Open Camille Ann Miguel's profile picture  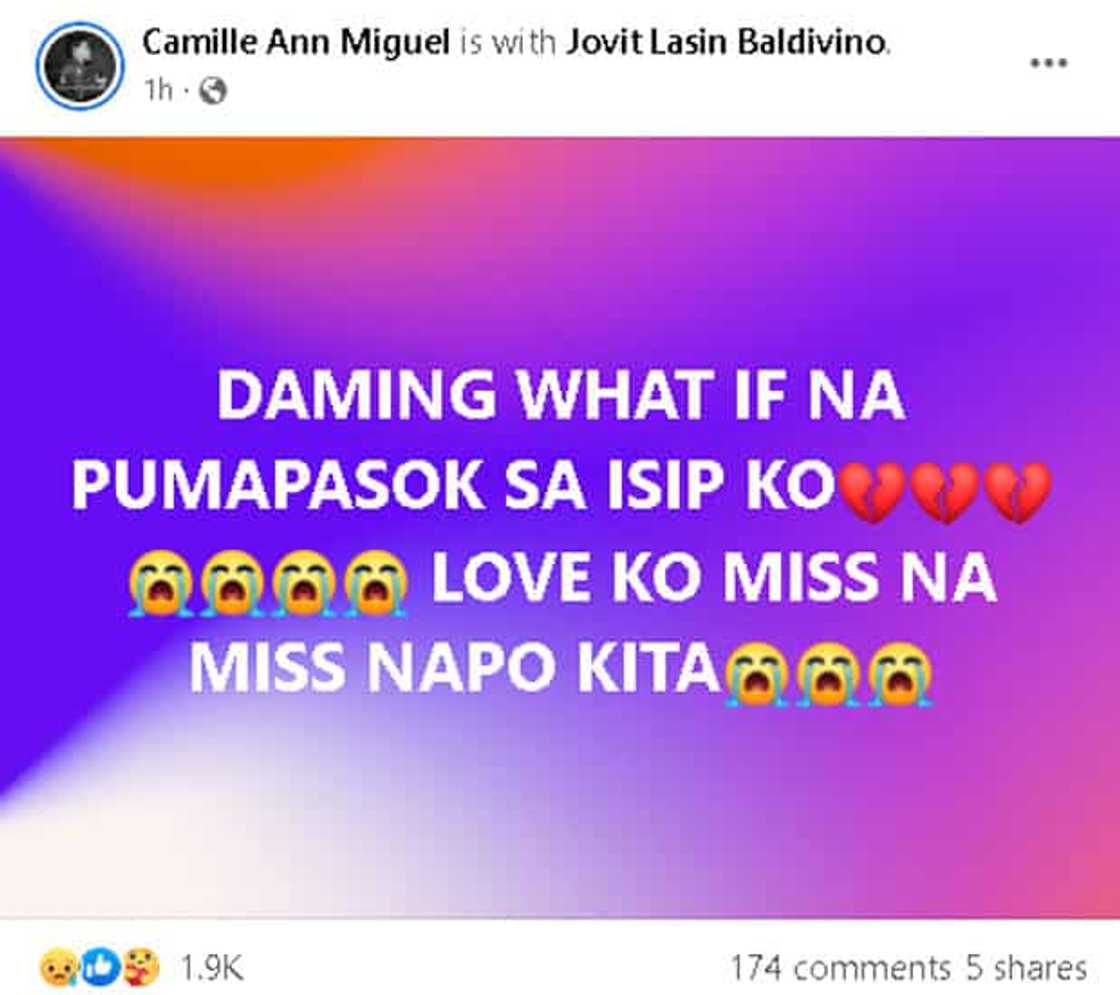pos(80,66)
